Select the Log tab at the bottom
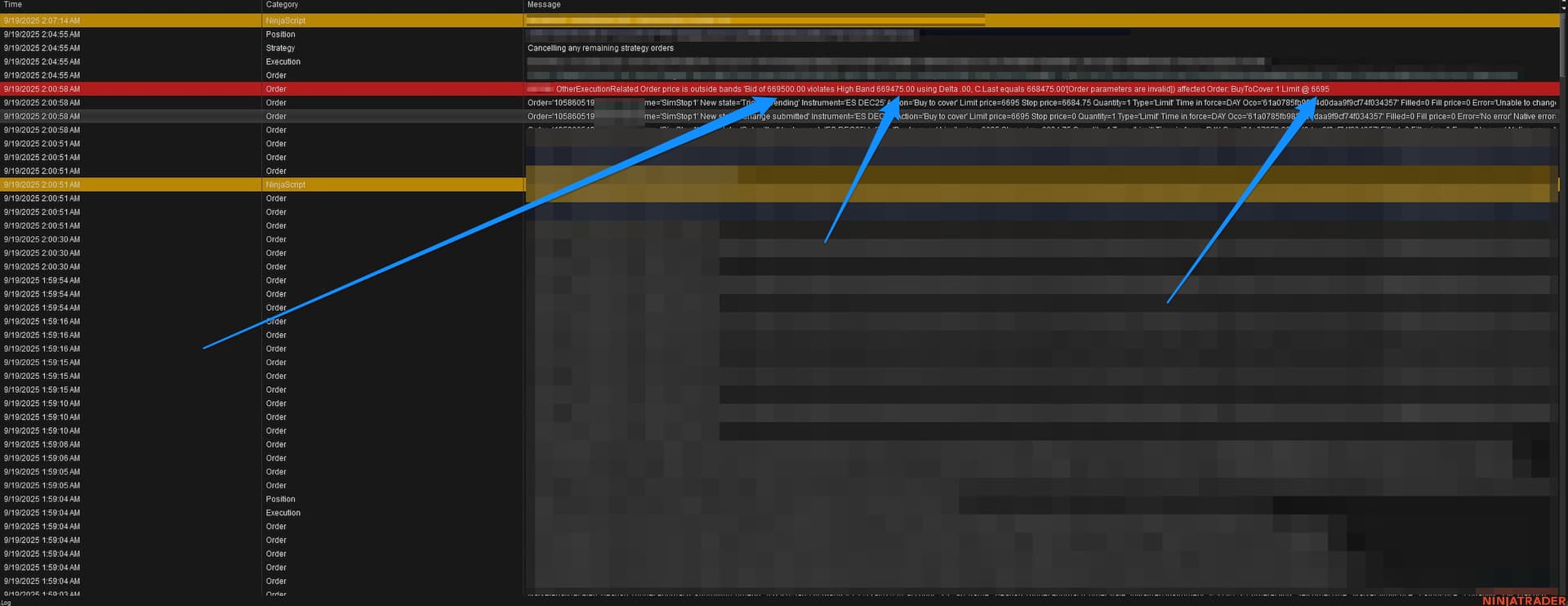Screen dimensions: 1568x606 [x=6, y=602]
